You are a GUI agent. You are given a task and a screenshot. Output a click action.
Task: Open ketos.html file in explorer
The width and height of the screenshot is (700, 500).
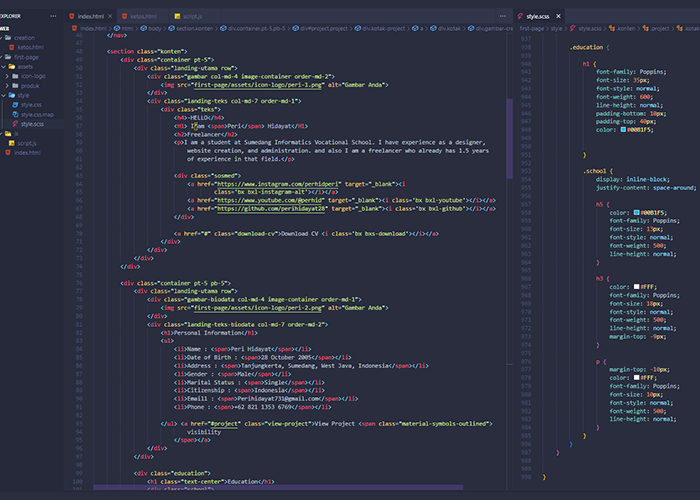coord(29,47)
